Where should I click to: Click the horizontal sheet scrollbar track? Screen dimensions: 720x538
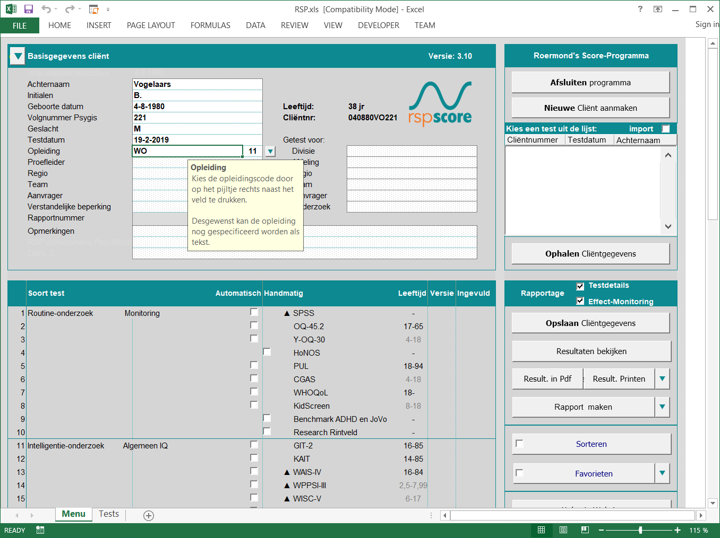pyautogui.click(x=573, y=516)
